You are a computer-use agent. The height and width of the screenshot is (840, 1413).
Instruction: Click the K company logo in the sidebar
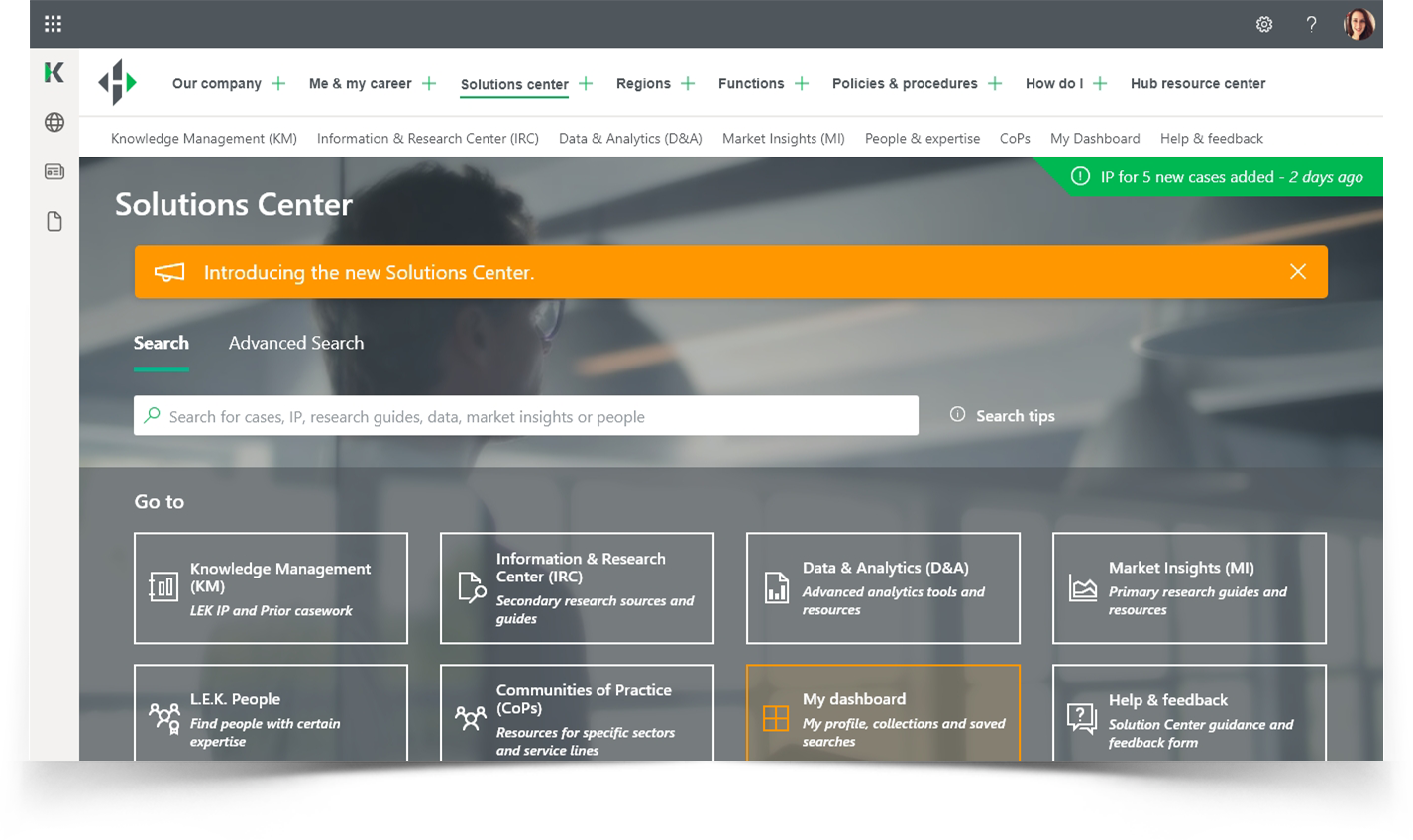53,73
